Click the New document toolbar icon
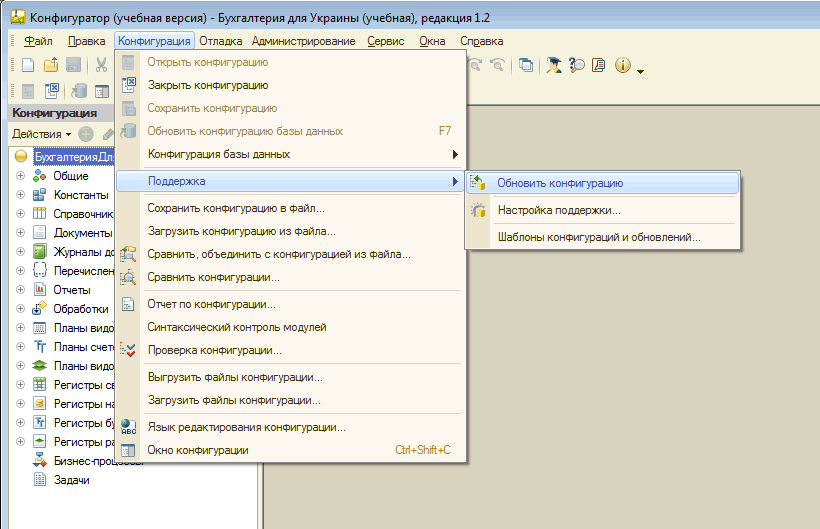 tap(28, 65)
